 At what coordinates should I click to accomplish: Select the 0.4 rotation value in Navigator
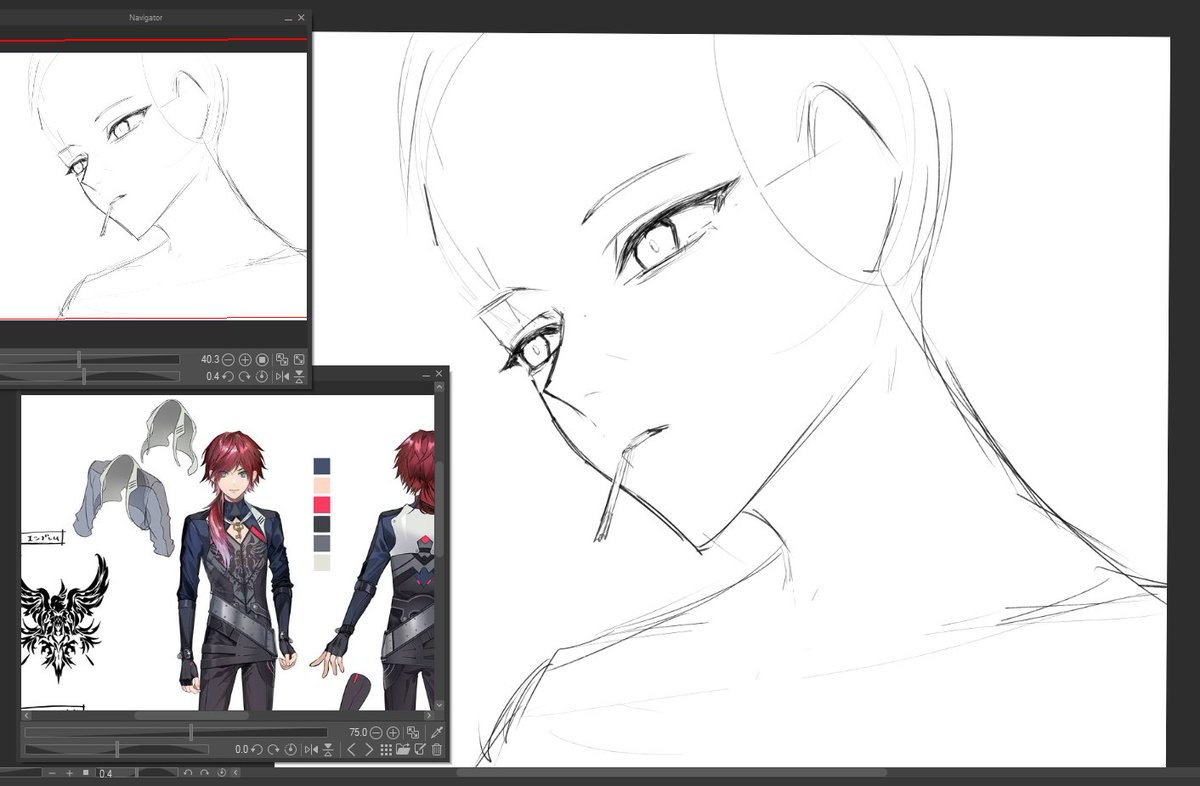tap(212, 376)
